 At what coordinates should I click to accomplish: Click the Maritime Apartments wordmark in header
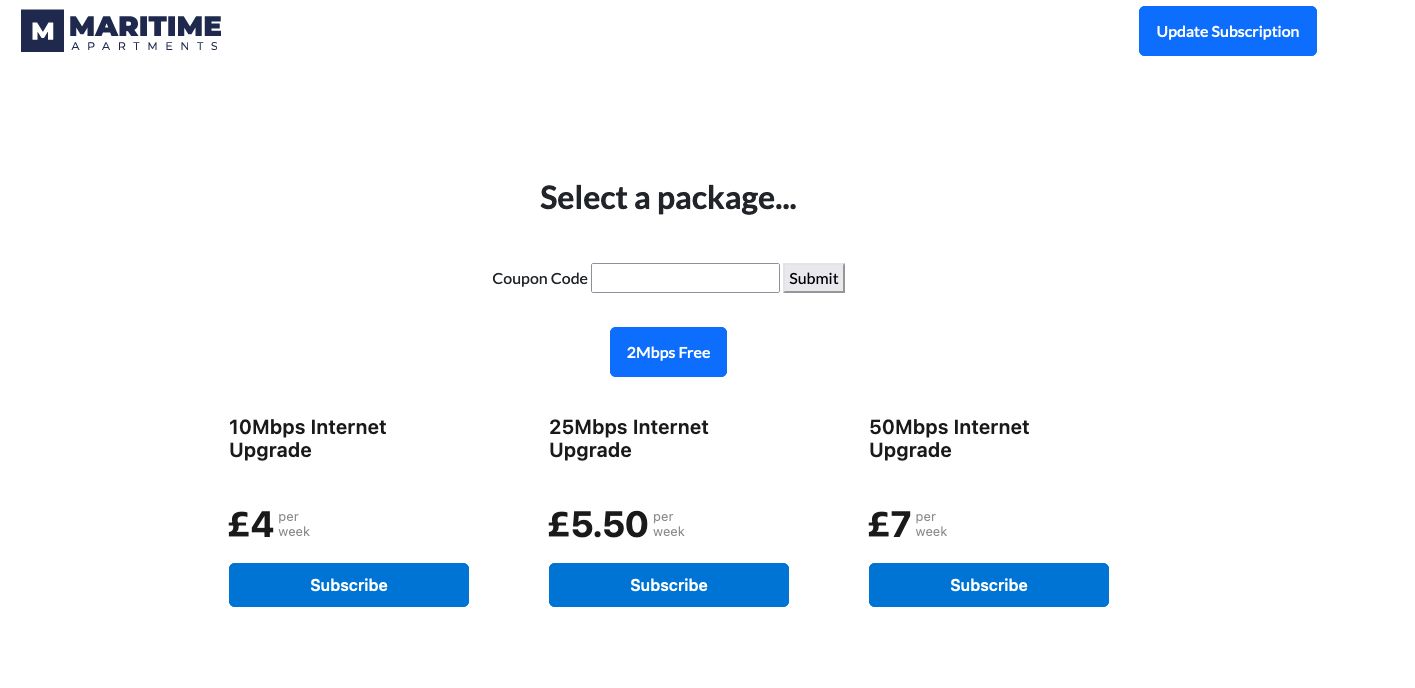click(x=144, y=24)
